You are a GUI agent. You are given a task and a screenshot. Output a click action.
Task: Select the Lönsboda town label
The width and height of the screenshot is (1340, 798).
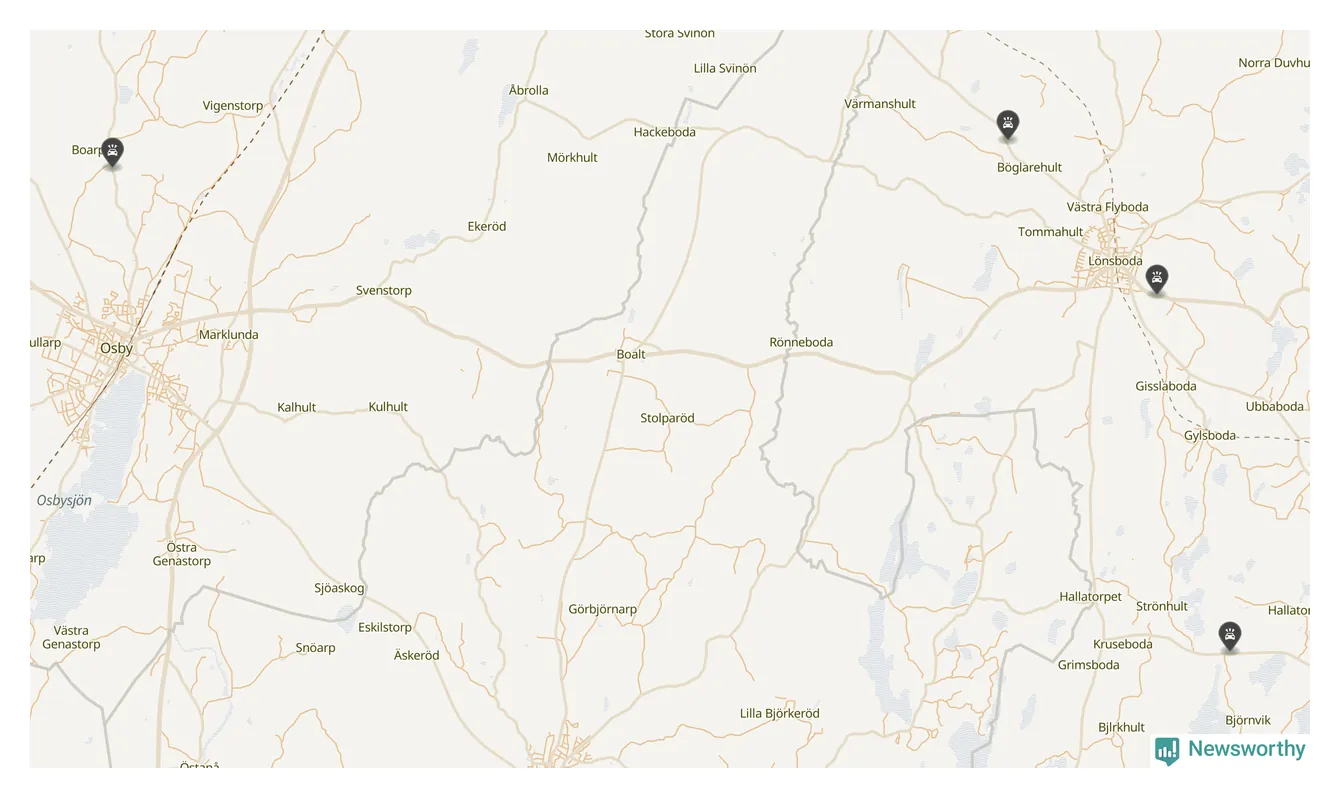click(1115, 261)
